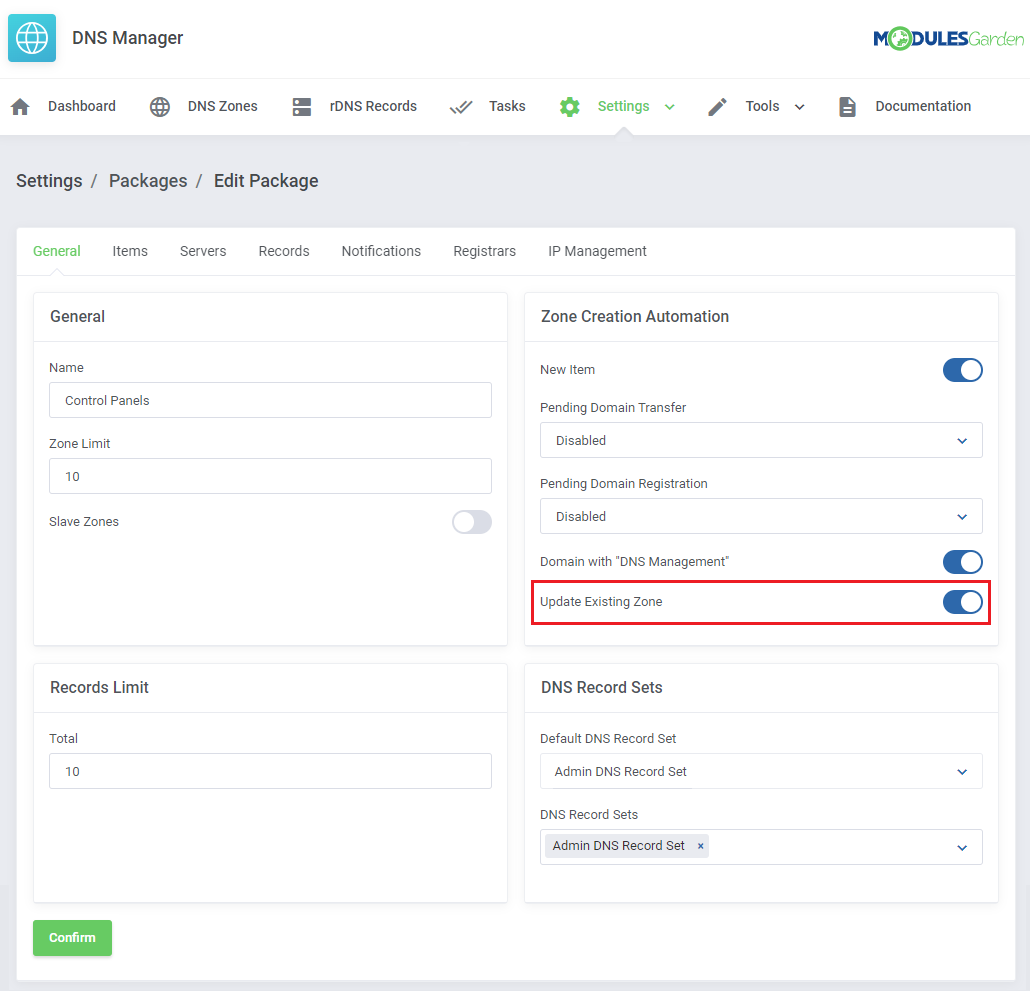Screen dimensions: 1030x991
Task: Expand the Settings menu chevron
Action: point(669,107)
